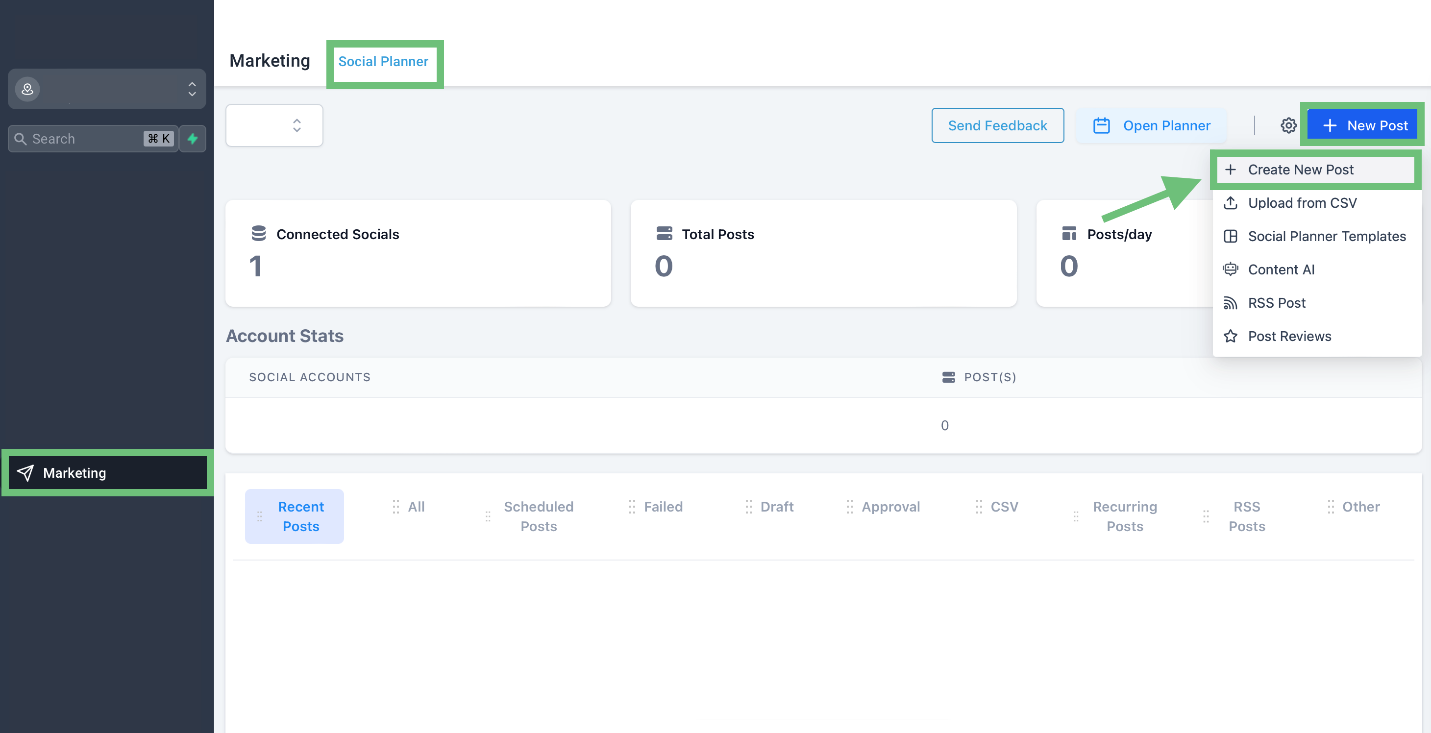The width and height of the screenshot is (1431, 733).
Task: Open the New Post dropdown button
Action: tap(1363, 126)
